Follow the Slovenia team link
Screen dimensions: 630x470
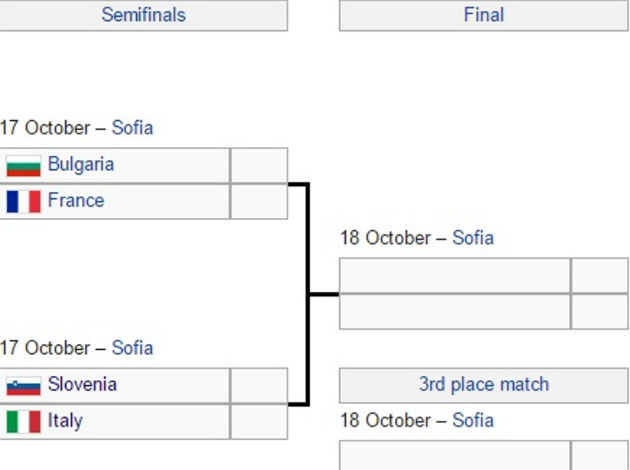(82, 384)
